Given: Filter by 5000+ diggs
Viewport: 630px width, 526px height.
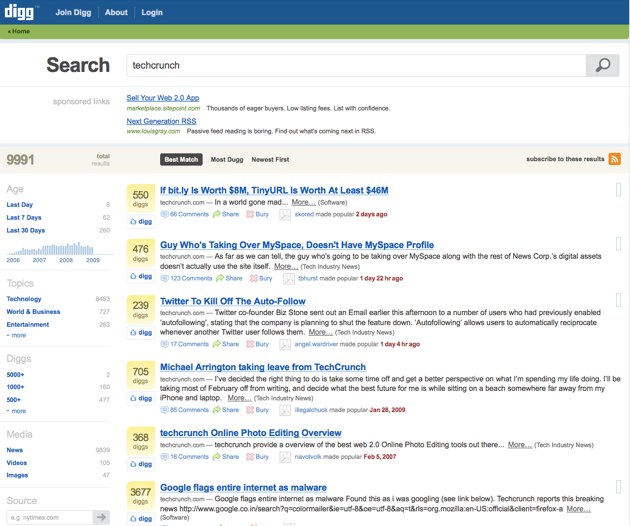Looking at the screenshot, I should coord(15,375).
